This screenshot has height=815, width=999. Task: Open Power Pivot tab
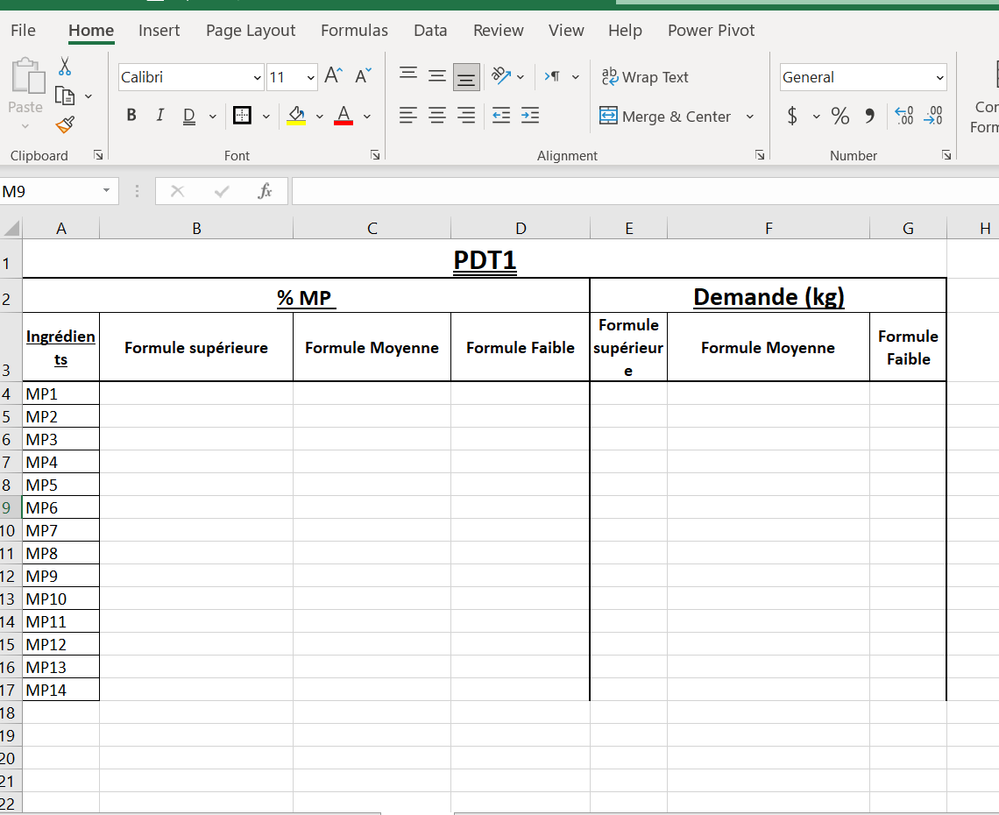click(711, 31)
